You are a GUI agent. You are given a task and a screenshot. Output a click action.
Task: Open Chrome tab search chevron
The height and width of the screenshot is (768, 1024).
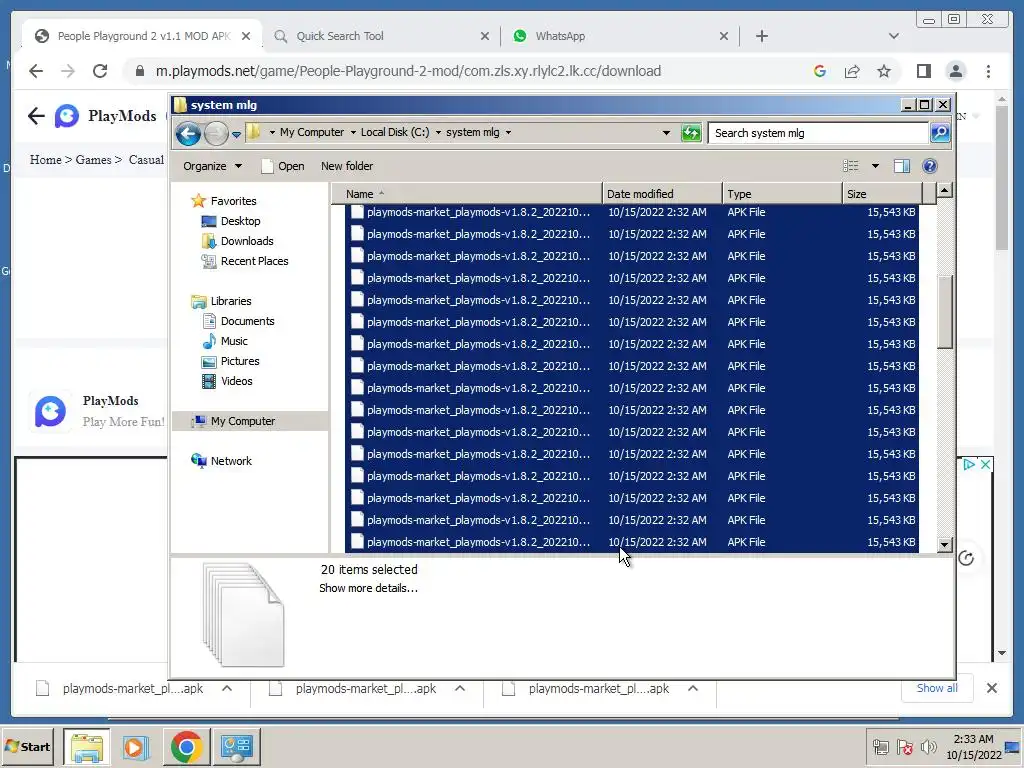(893, 36)
